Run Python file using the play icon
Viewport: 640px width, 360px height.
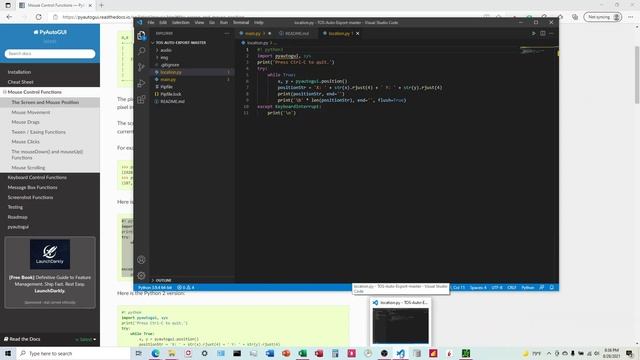pyautogui.click(x=533, y=33)
